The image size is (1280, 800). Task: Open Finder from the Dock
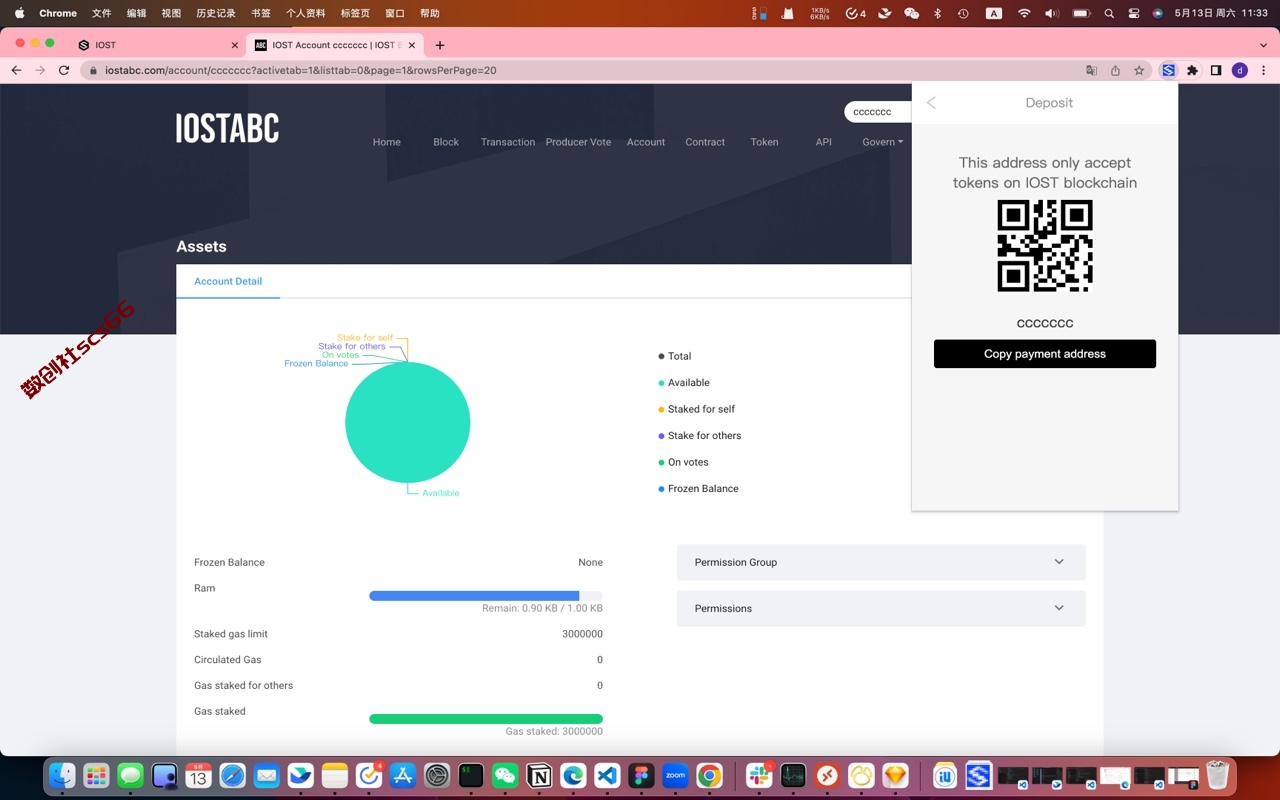(62, 775)
